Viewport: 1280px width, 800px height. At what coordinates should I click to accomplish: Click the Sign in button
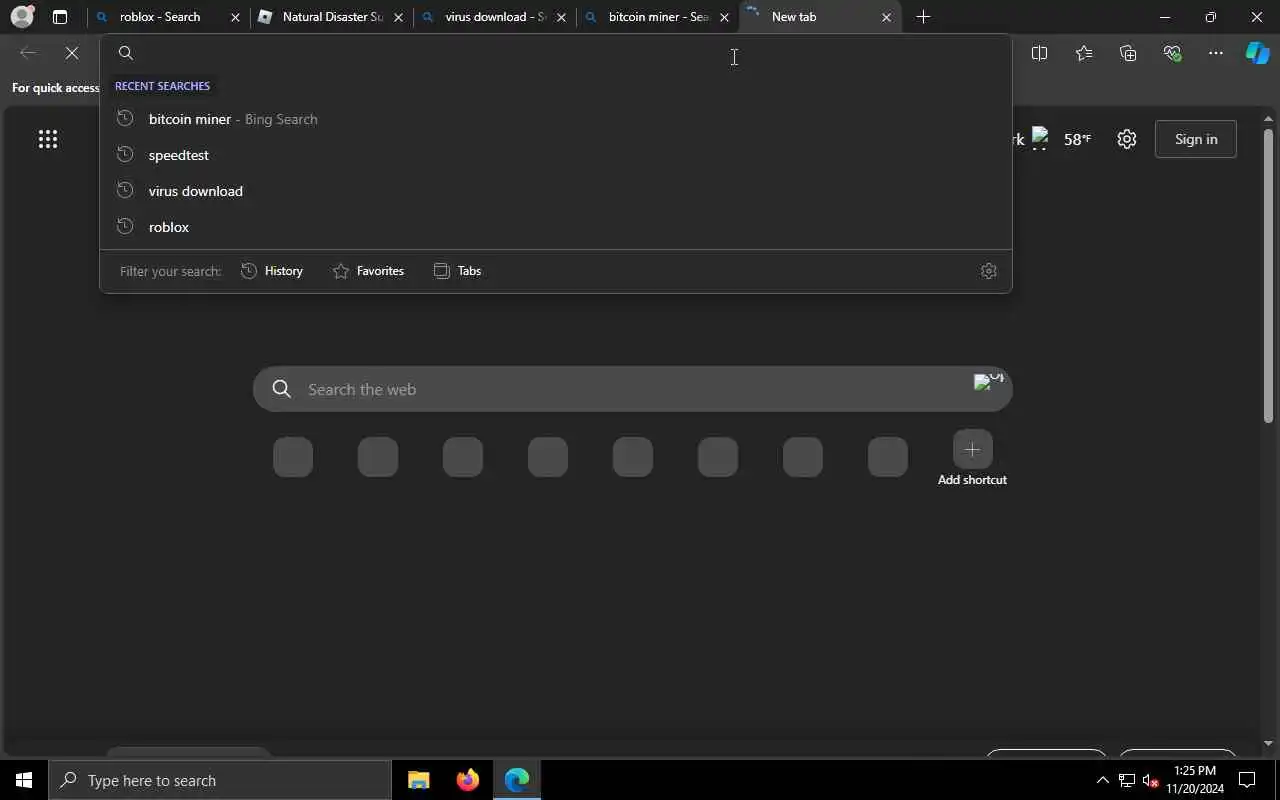pos(1196,139)
